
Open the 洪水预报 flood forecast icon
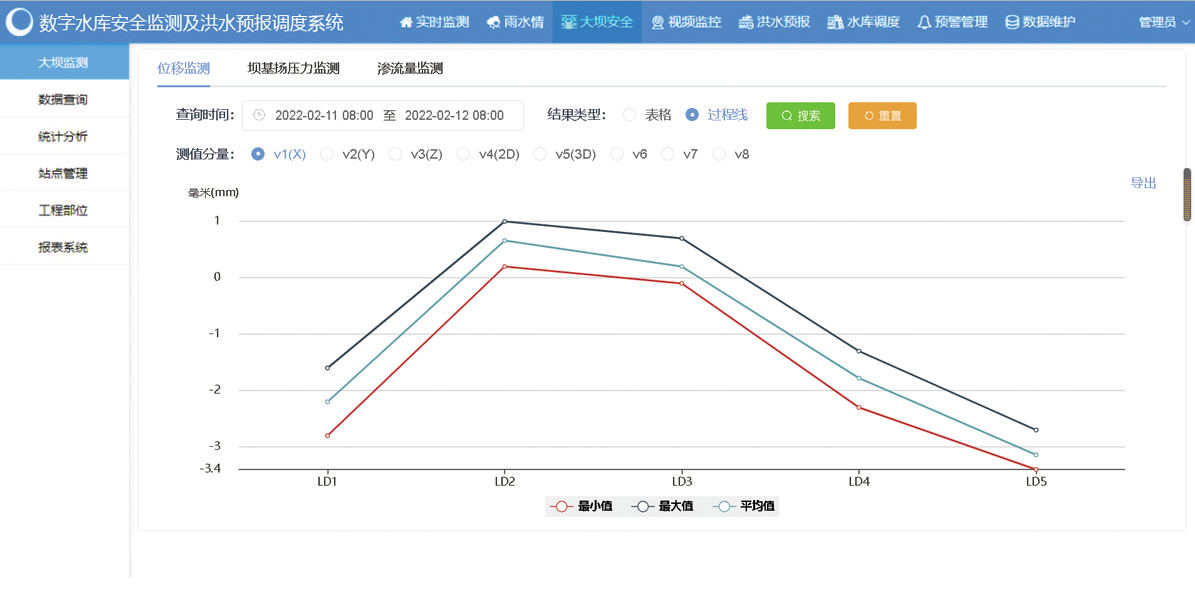click(746, 22)
